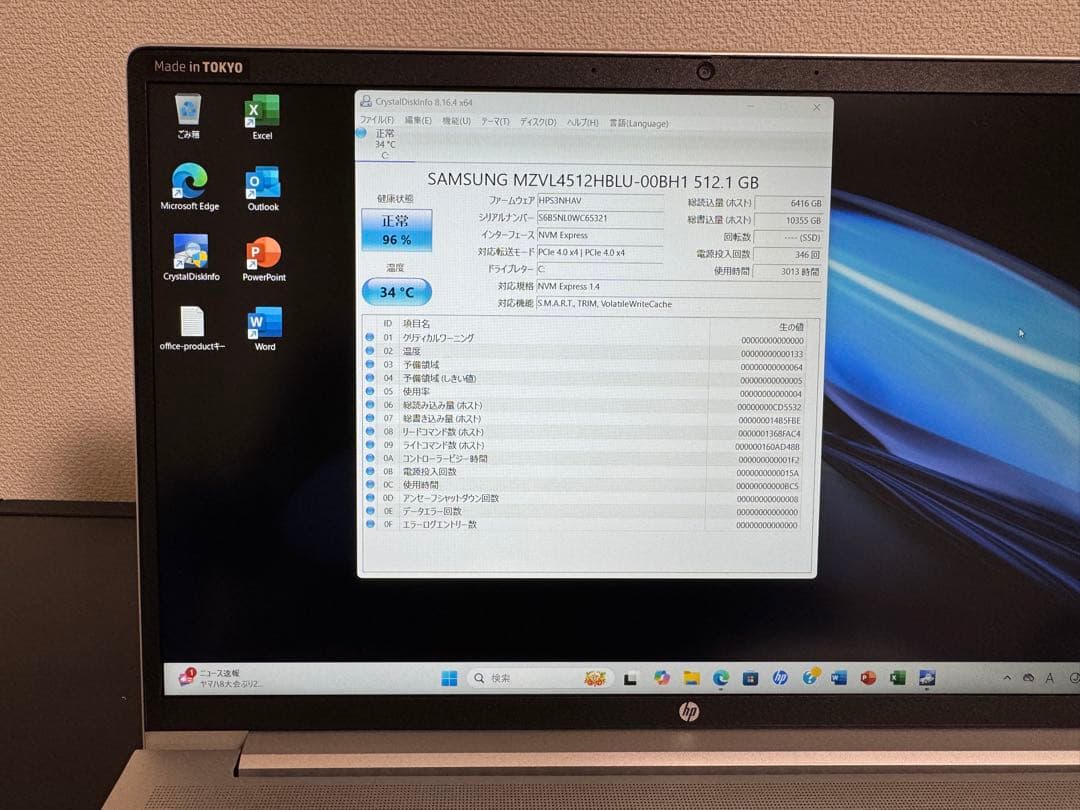1080x810 pixels.
Task: Open the ファイル(F) menu
Action: 373,122
